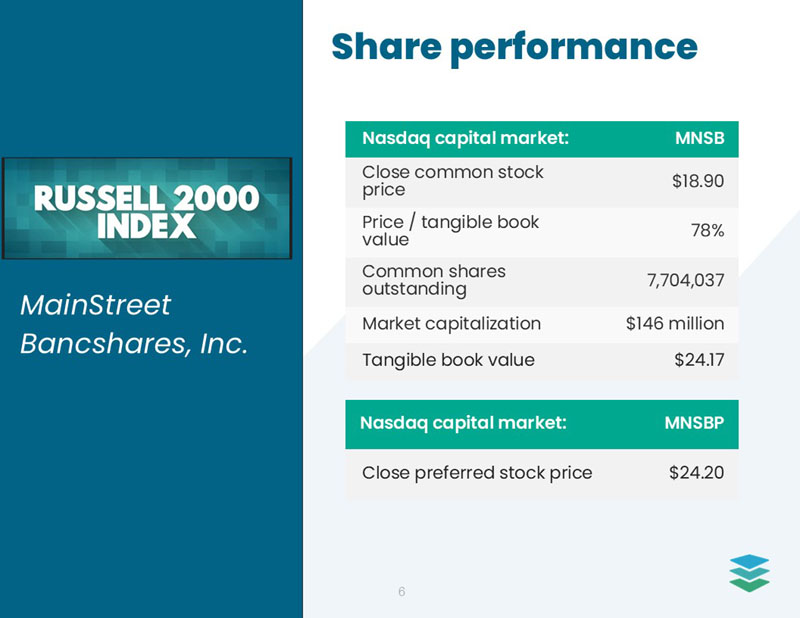Click the MNSBP ticker header cell
Screen dimensions: 800x618
pos(694,423)
